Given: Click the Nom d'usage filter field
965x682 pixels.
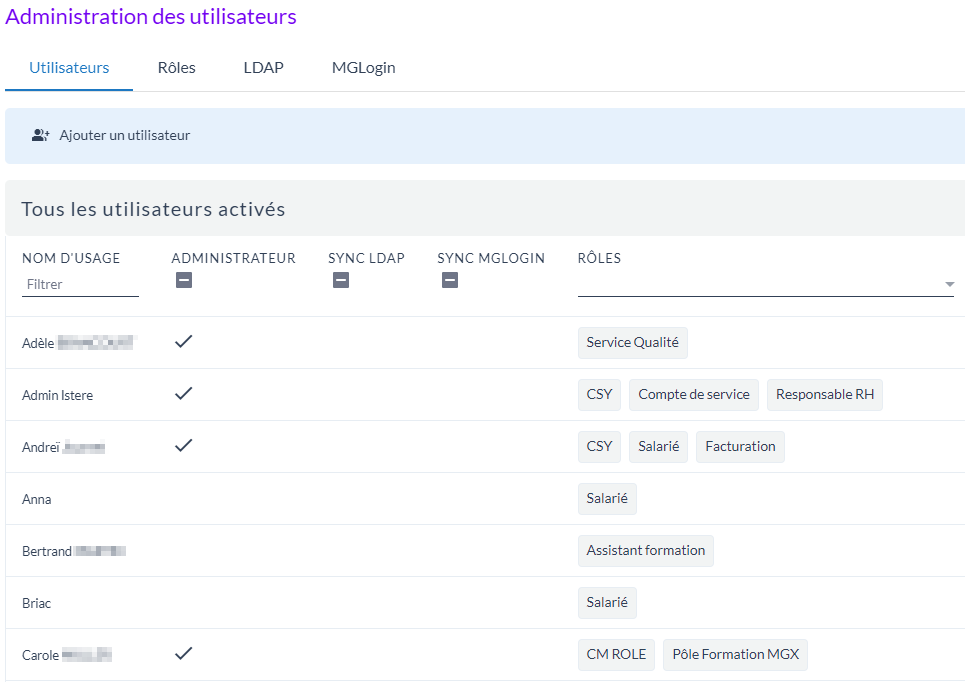Looking at the screenshot, I should tap(80, 285).
